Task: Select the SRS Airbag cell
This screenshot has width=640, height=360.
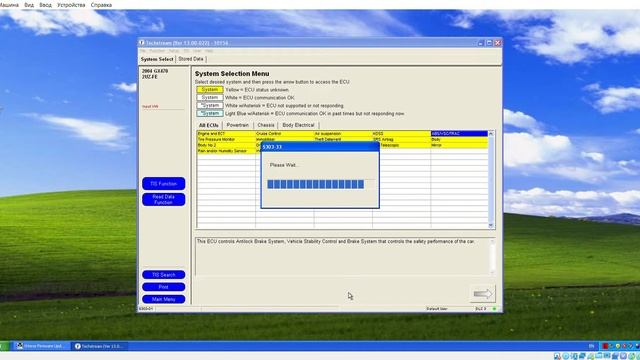Action: tap(401, 139)
